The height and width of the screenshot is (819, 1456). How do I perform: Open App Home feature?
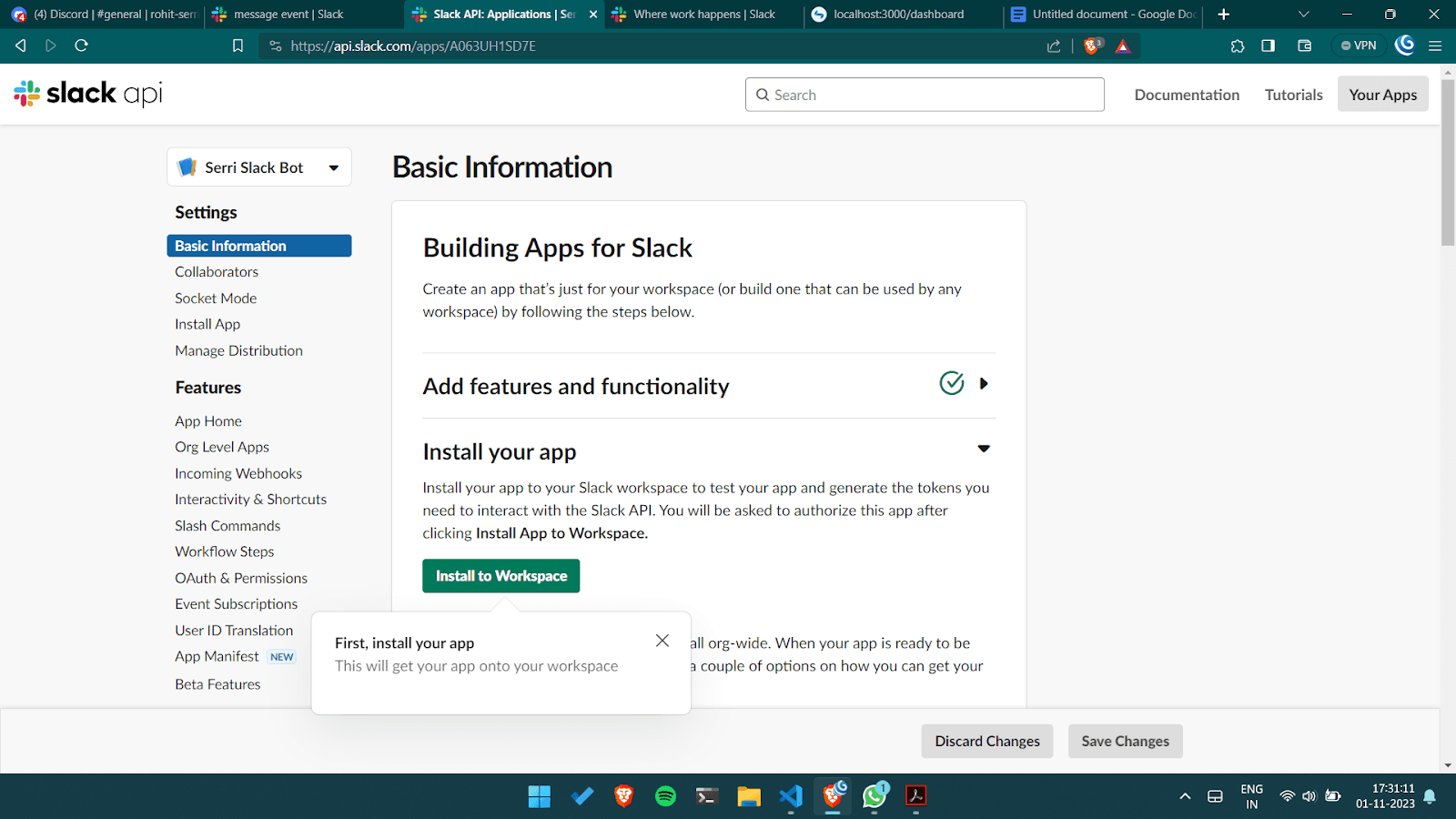pos(208,421)
